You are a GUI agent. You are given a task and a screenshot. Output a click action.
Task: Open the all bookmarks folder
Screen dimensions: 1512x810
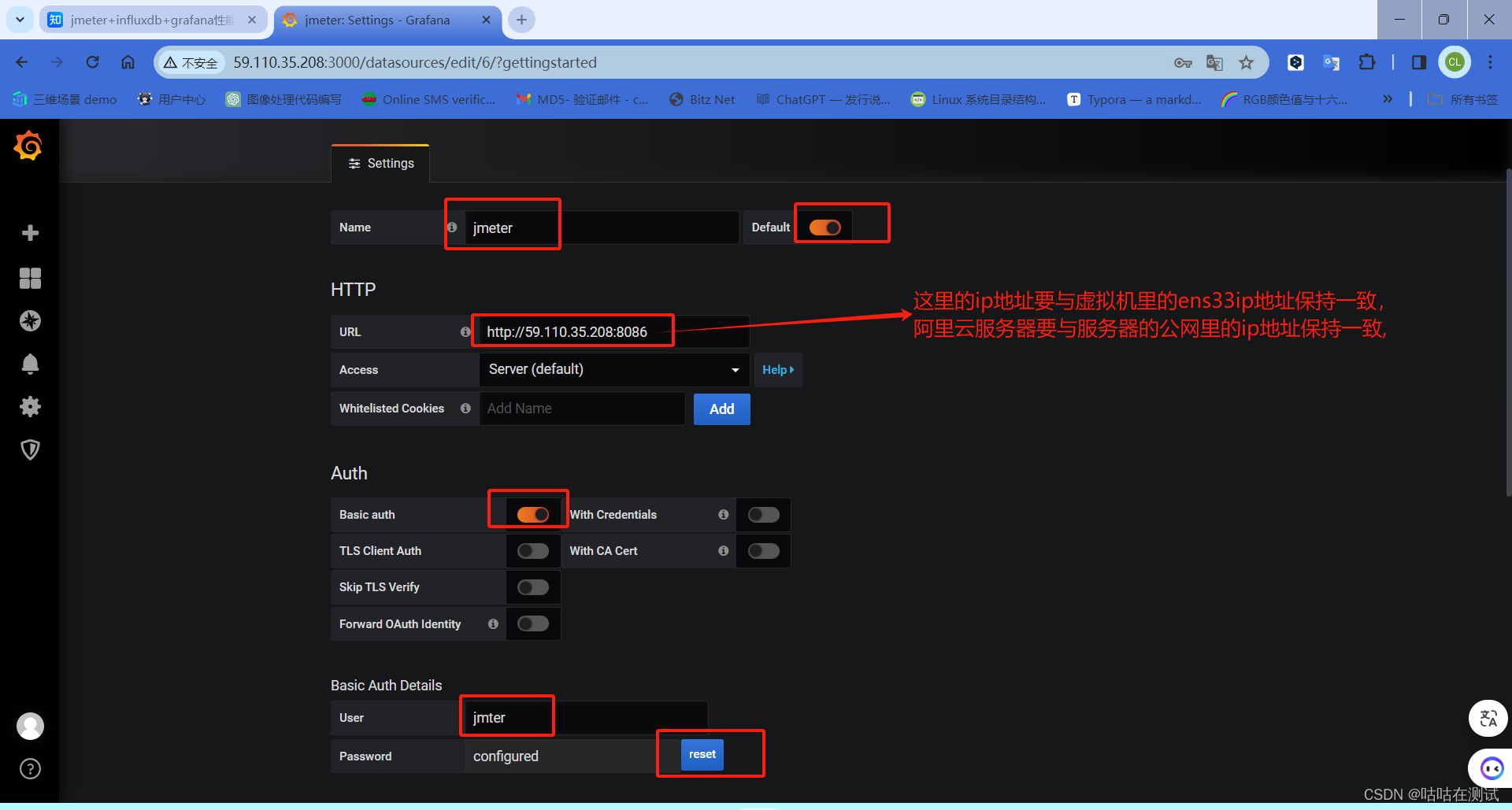click(x=1463, y=99)
